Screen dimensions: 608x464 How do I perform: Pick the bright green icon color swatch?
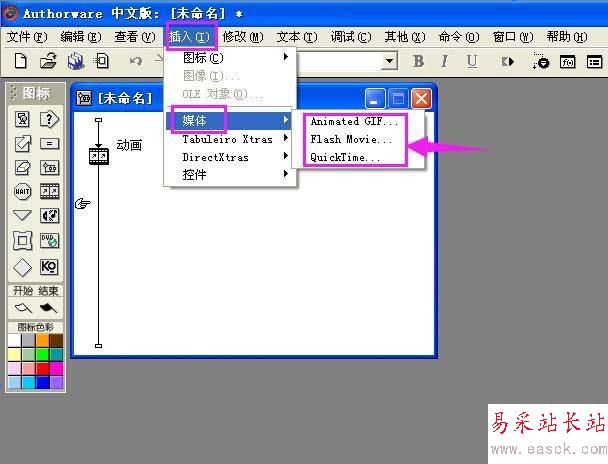[42, 354]
